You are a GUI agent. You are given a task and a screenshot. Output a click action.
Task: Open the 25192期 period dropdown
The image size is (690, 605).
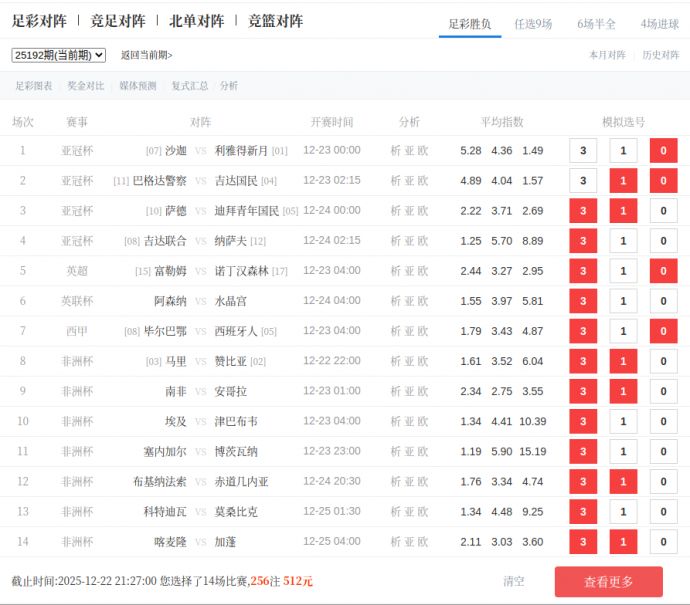coord(59,55)
